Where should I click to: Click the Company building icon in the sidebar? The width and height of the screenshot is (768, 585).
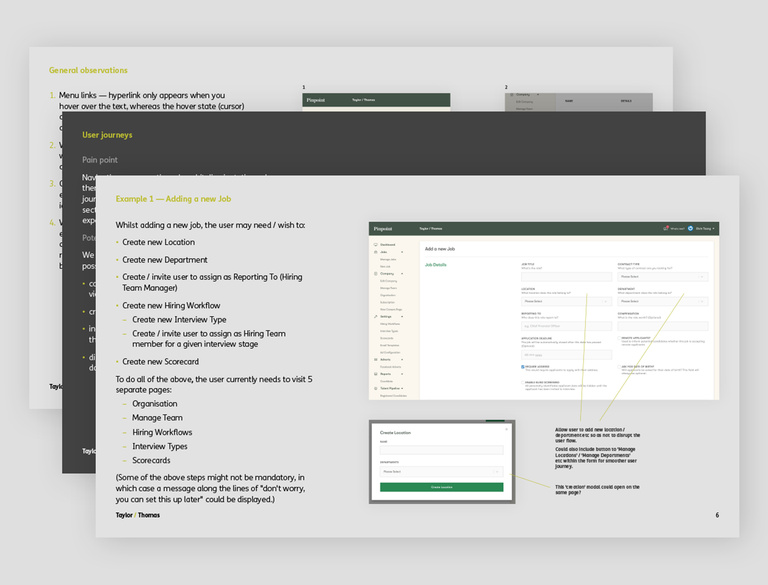point(376,273)
